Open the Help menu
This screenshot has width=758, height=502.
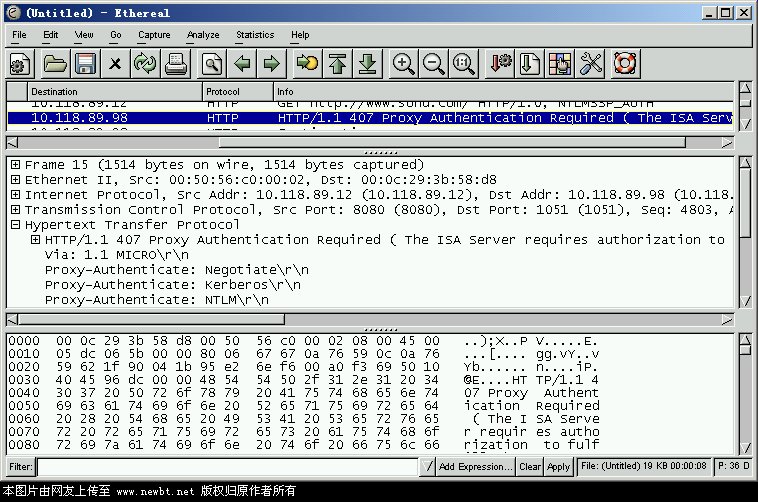point(300,35)
